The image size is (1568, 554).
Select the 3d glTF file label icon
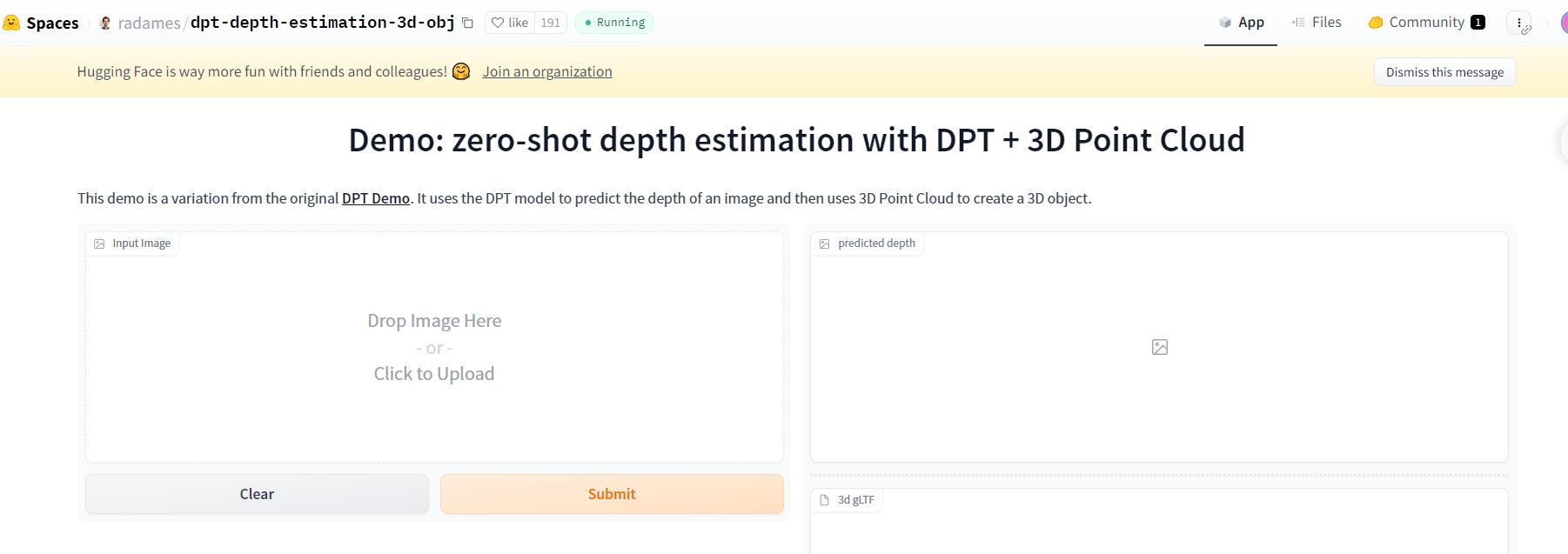pyautogui.click(x=825, y=500)
